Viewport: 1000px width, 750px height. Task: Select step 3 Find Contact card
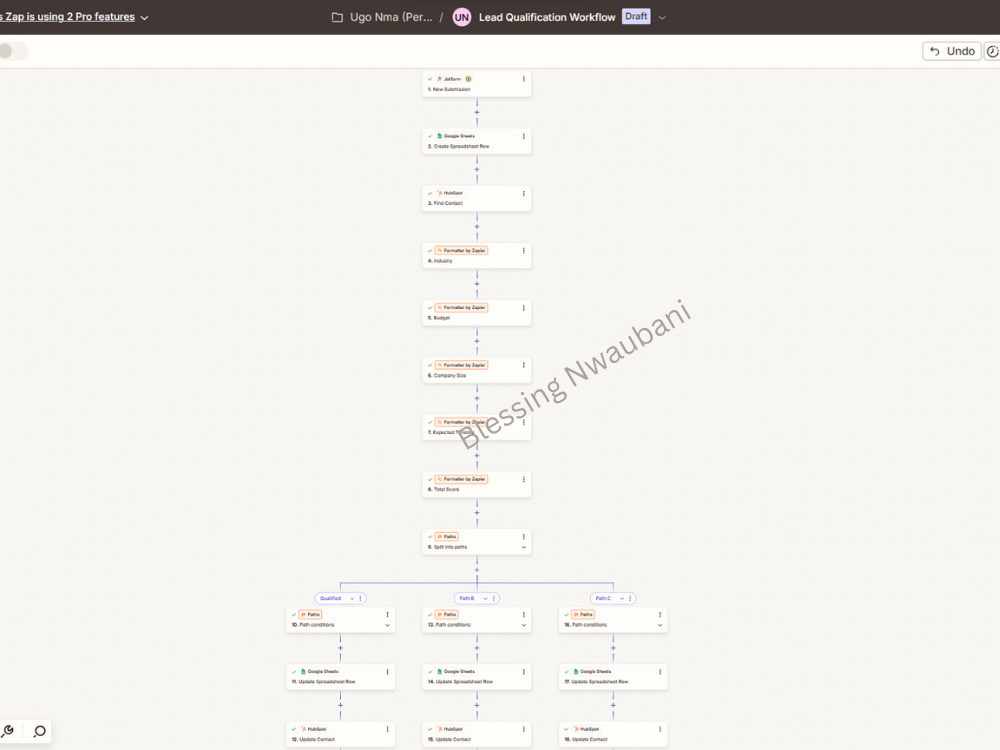pyautogui.click(x=476, y=198)
